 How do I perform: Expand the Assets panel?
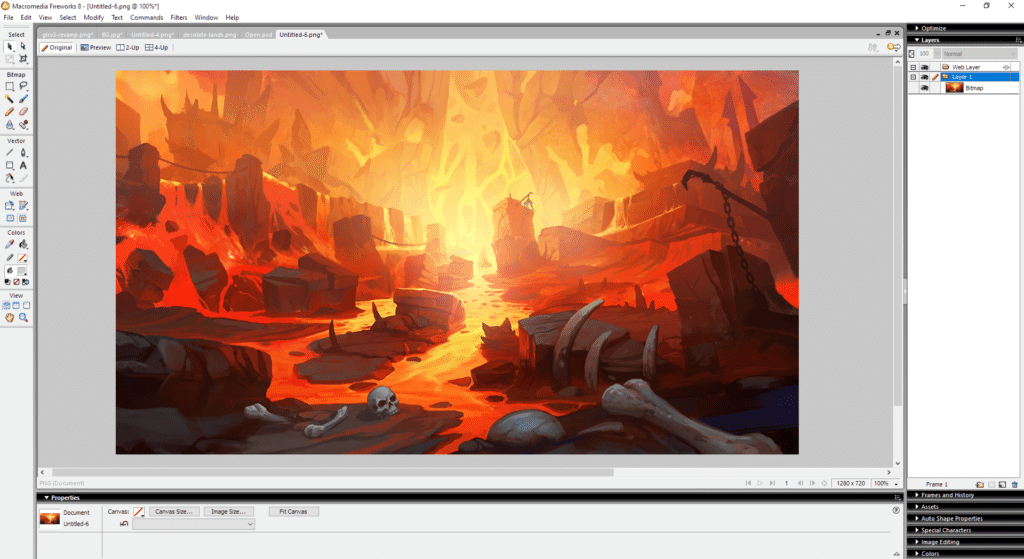coord(917,507)
